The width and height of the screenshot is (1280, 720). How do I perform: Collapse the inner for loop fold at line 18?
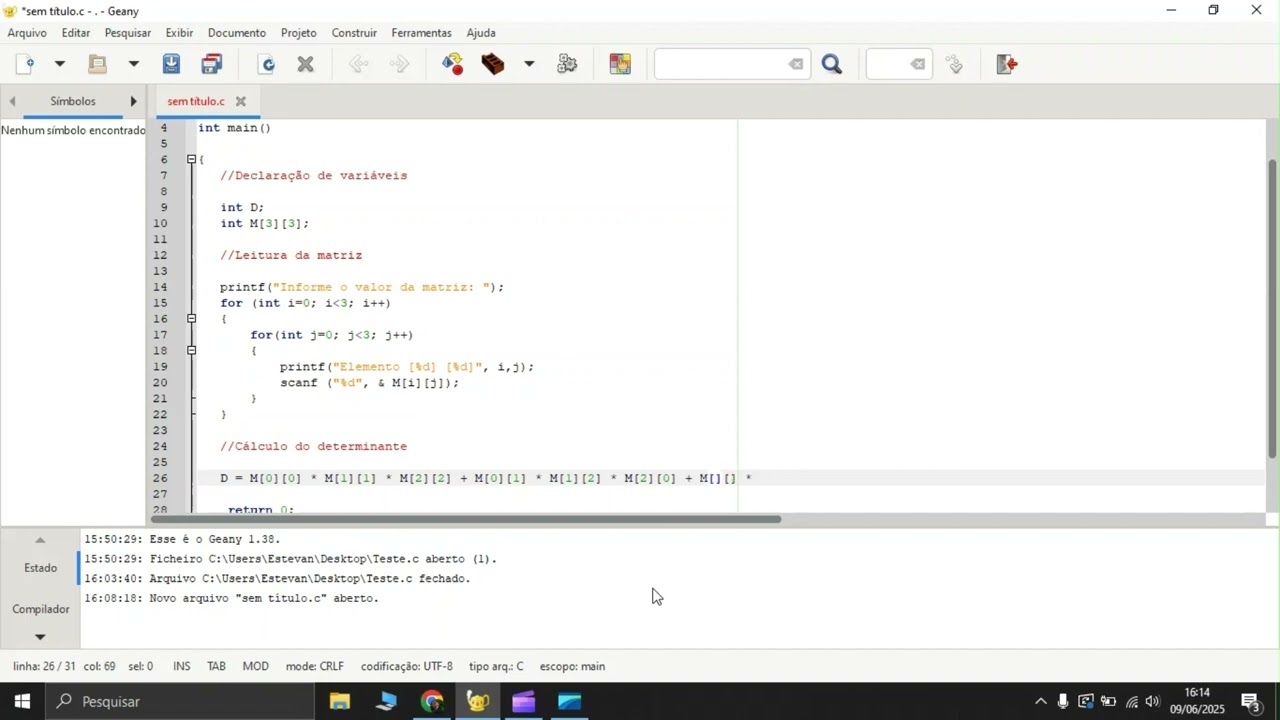coord(192,351)
